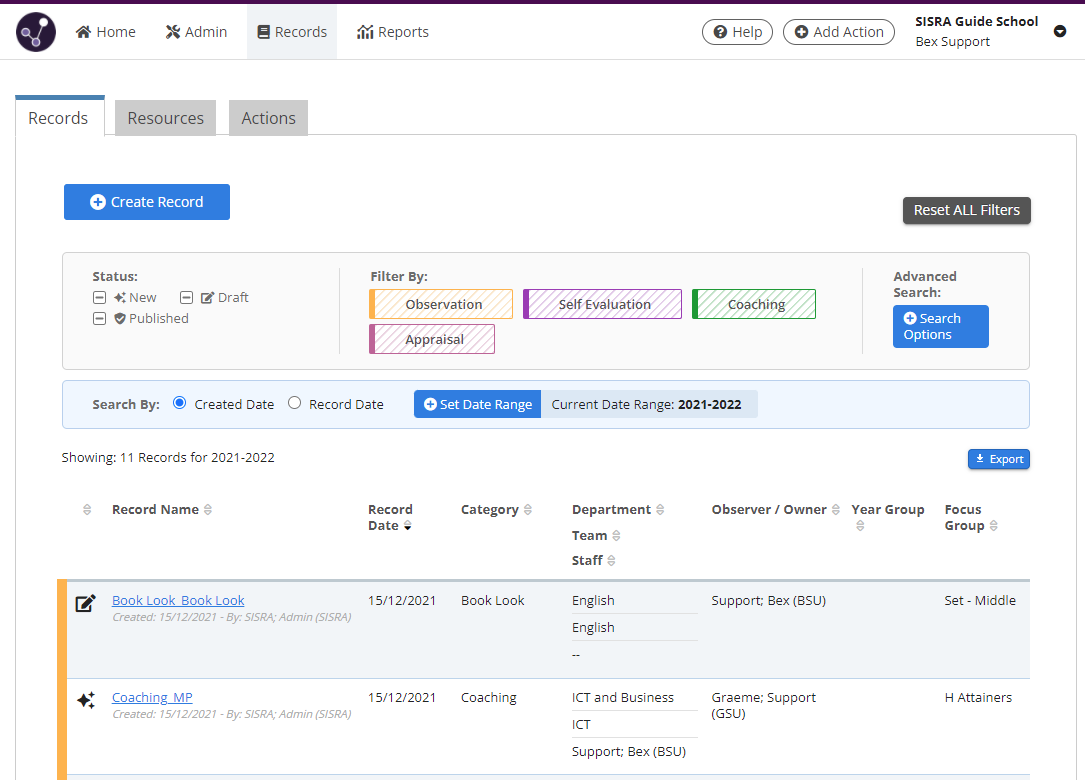Toggle the Published status checkbox
Image resolution: width=1085 pixels, height=780 pixels.
pos(99,318)
